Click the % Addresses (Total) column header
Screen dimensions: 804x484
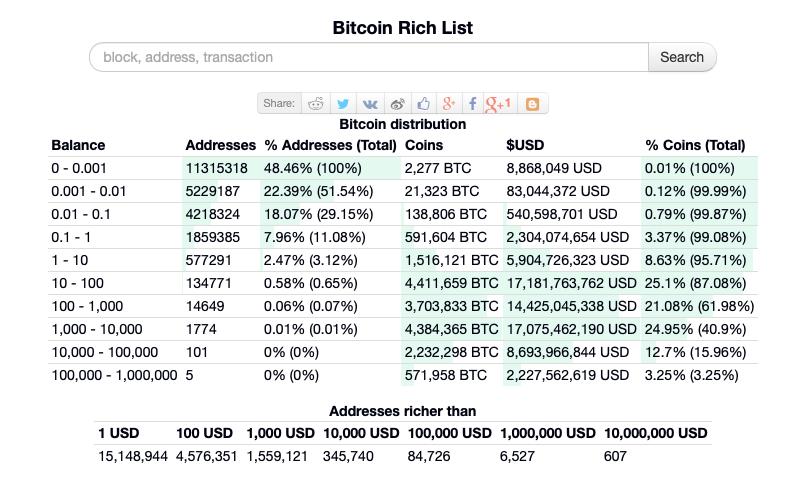[x=330, y=145]
